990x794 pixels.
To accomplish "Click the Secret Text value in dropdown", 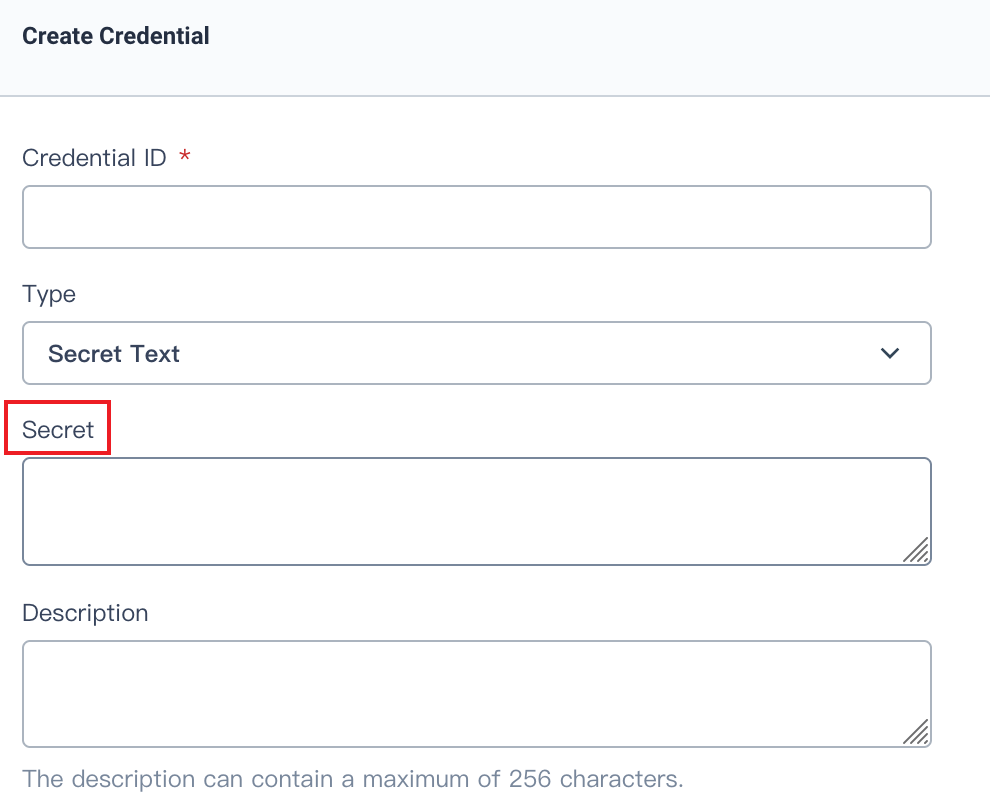I will (113, 353).
